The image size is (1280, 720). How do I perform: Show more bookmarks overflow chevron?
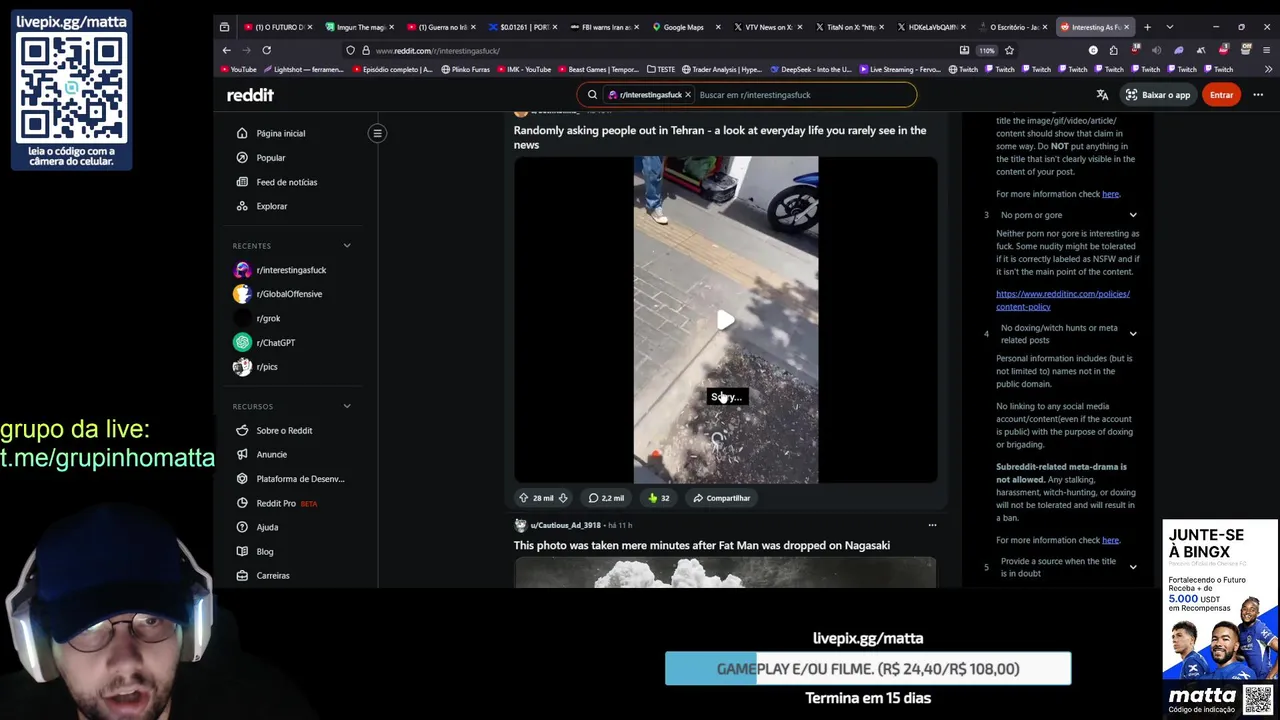(1269, 69)
